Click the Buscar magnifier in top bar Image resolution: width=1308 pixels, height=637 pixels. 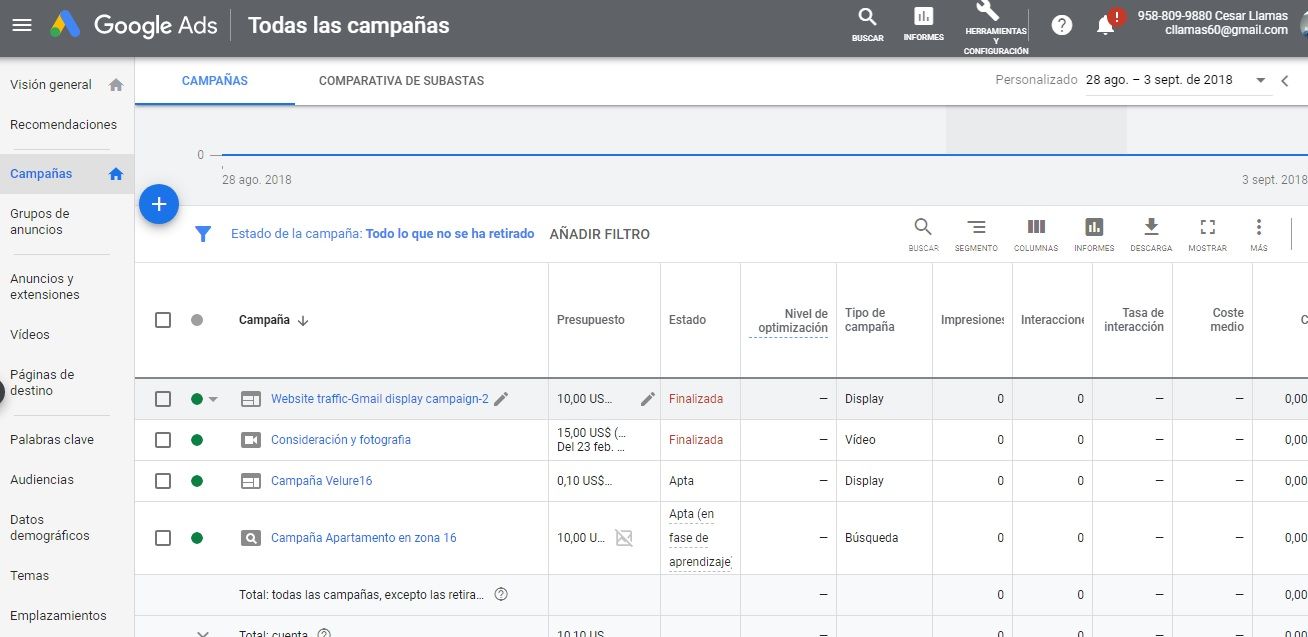pyautogui.click(x=867, y=18)
